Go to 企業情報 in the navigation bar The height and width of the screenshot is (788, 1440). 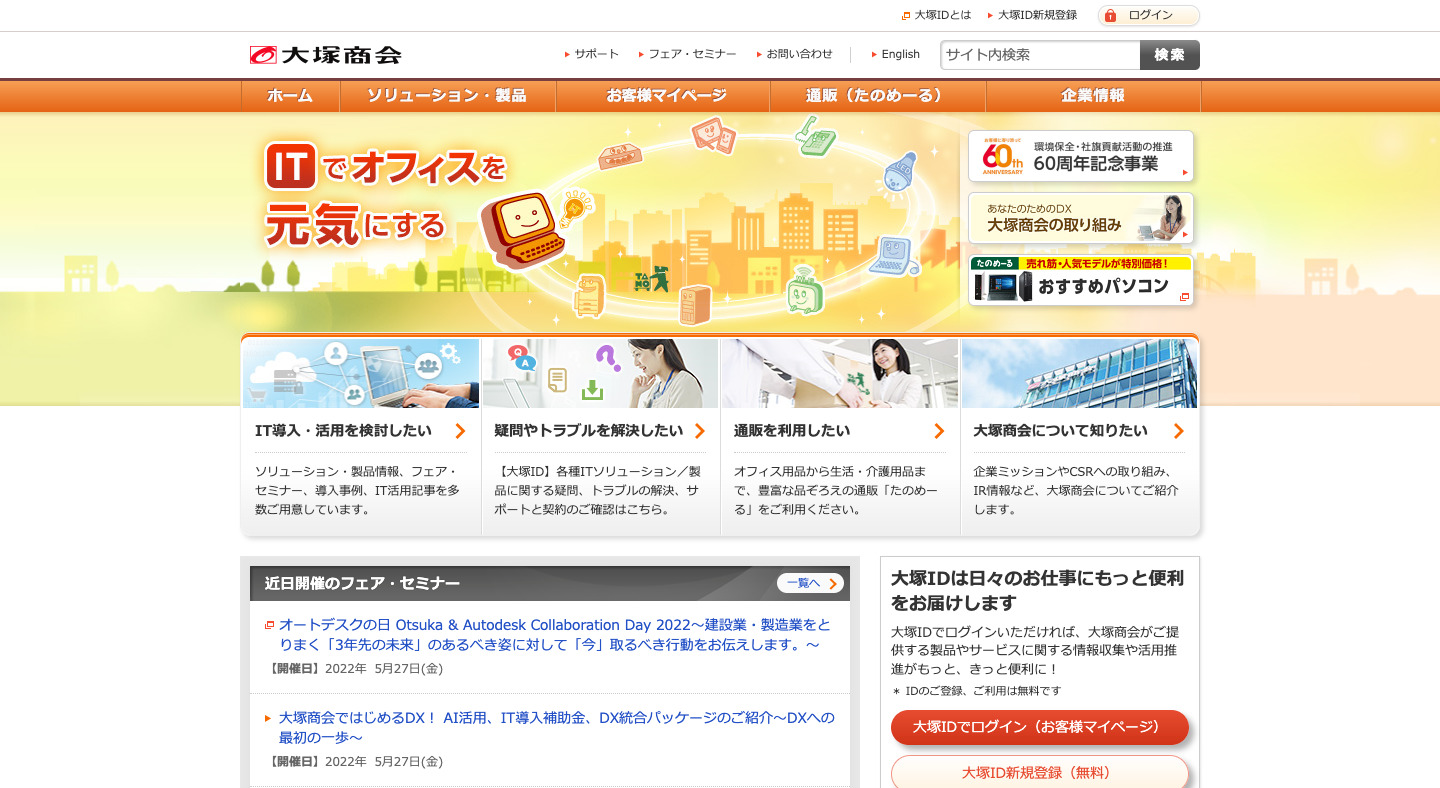tap(1092, 96)
